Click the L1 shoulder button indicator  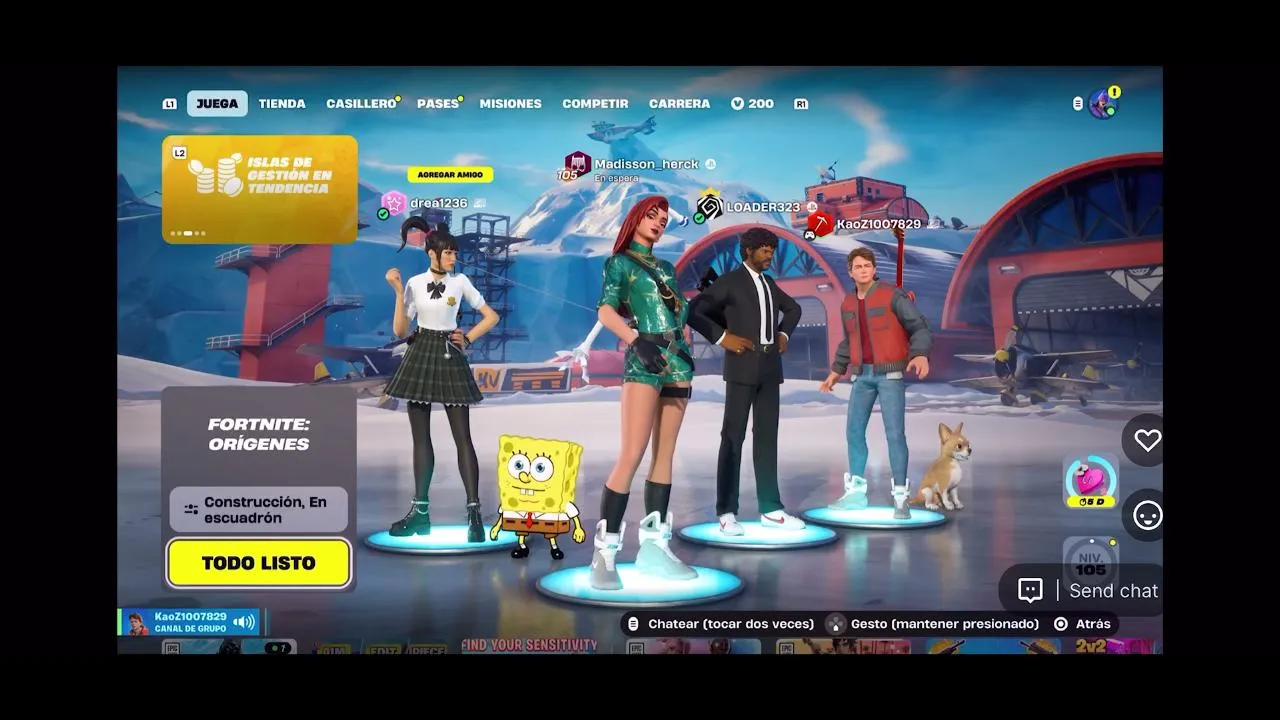169,104
